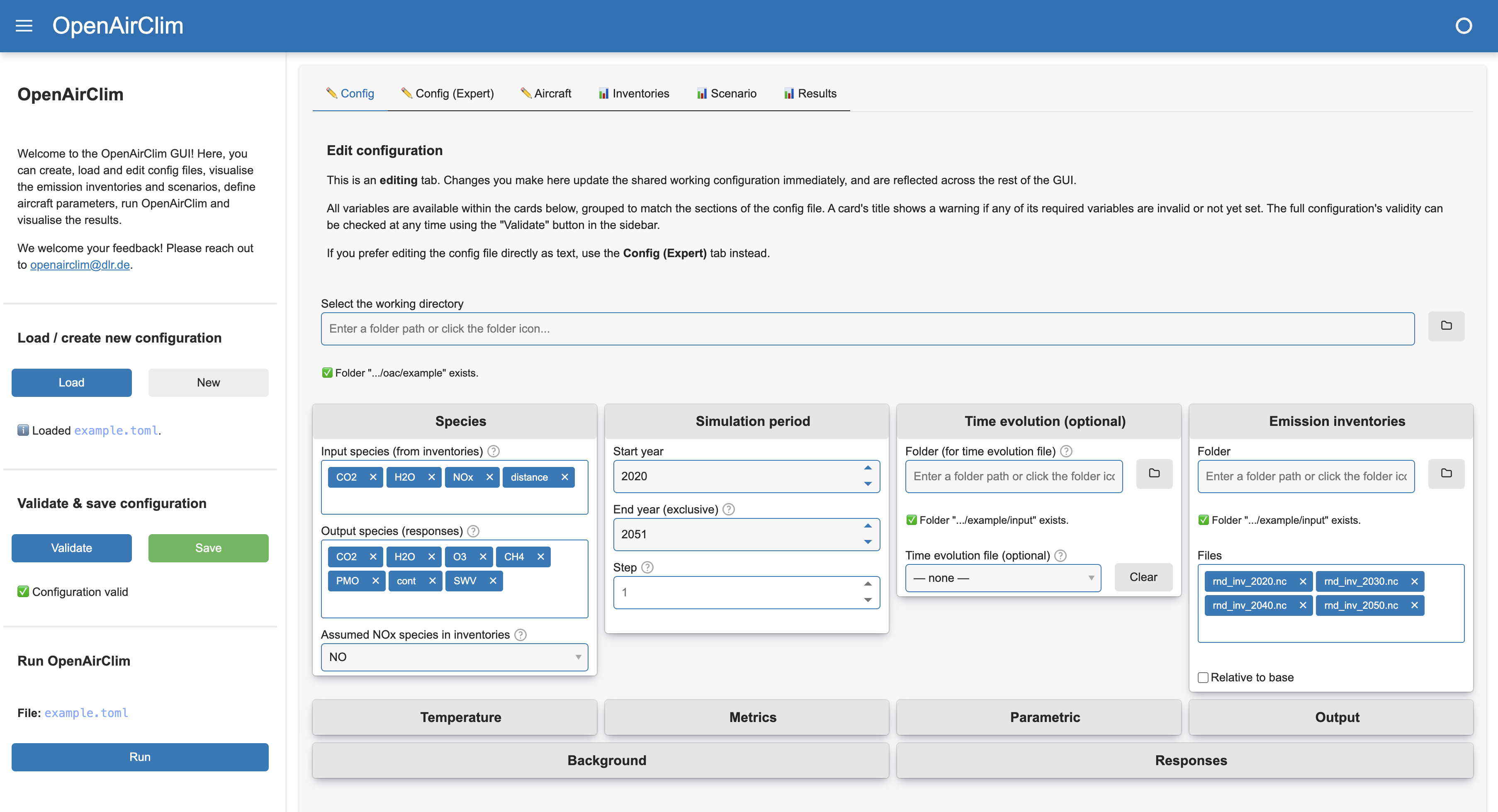Viewport: 1498px width, 812px height.
Task: Open the openairclim@dlr.de email link
Action: (x=80, y=265)
